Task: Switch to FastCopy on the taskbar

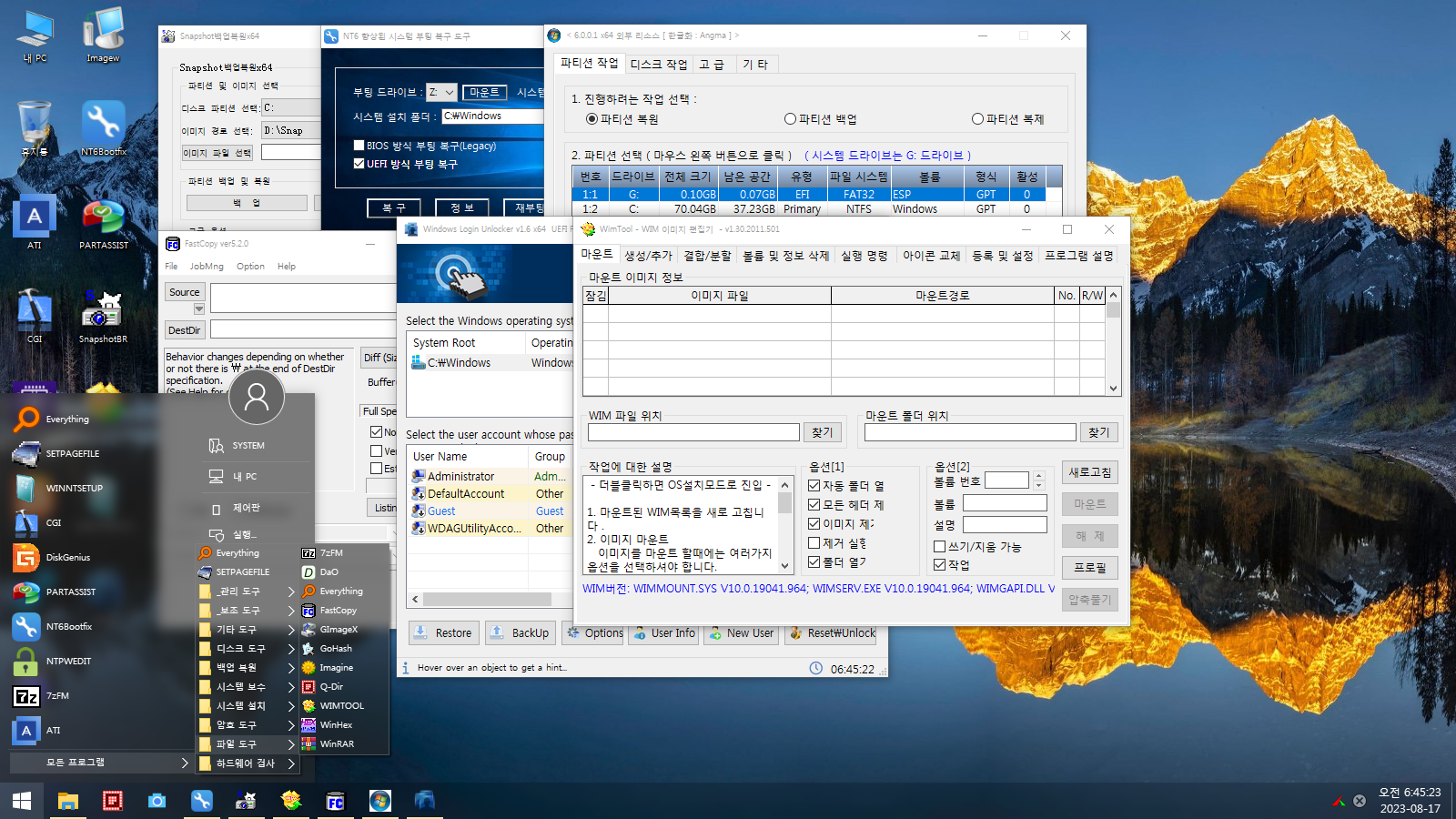Action: pos(335,801)
